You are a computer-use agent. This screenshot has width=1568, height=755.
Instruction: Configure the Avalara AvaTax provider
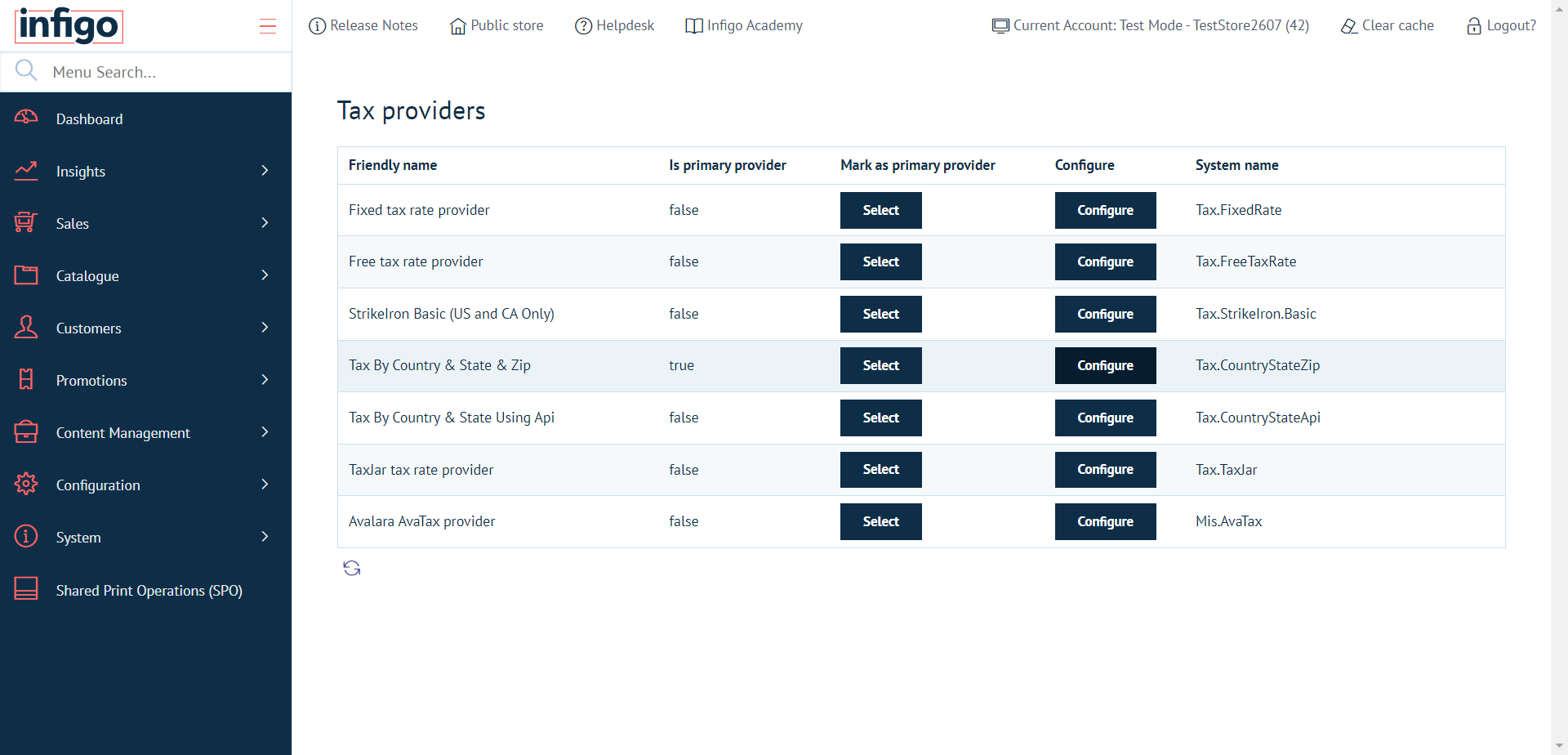coord(1105,521)
